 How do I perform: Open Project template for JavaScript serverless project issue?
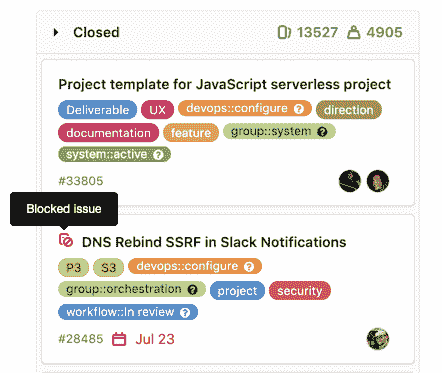(x=225, y=84)
